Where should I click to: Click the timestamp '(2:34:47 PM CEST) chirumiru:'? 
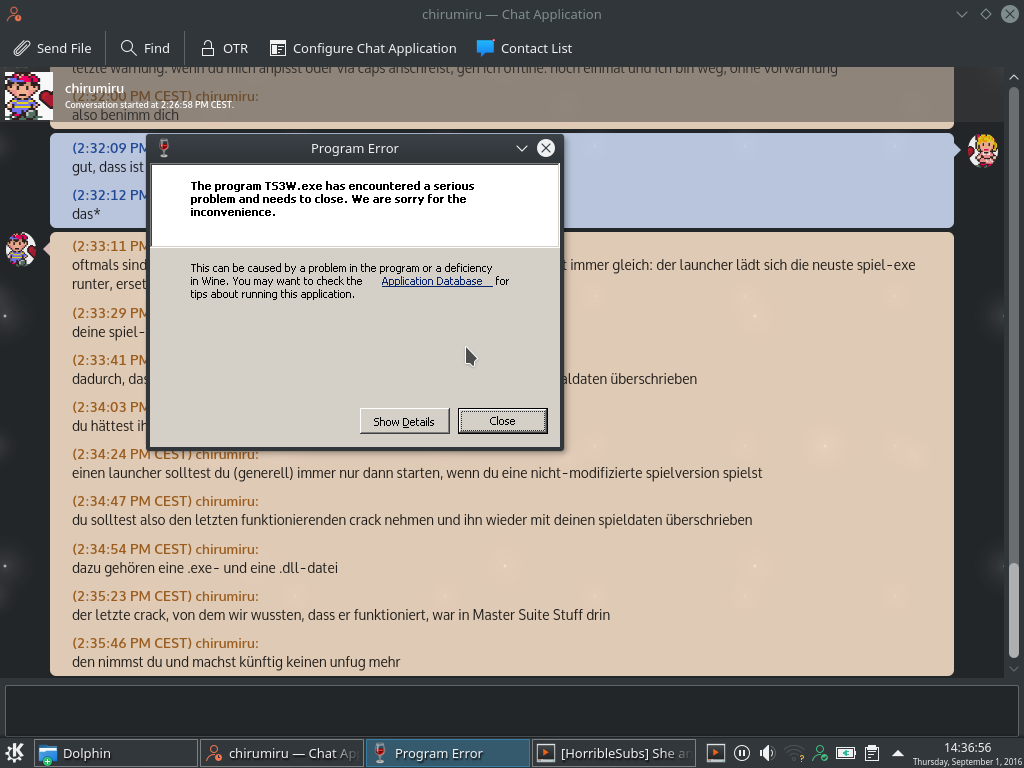(x=165, y=502)
